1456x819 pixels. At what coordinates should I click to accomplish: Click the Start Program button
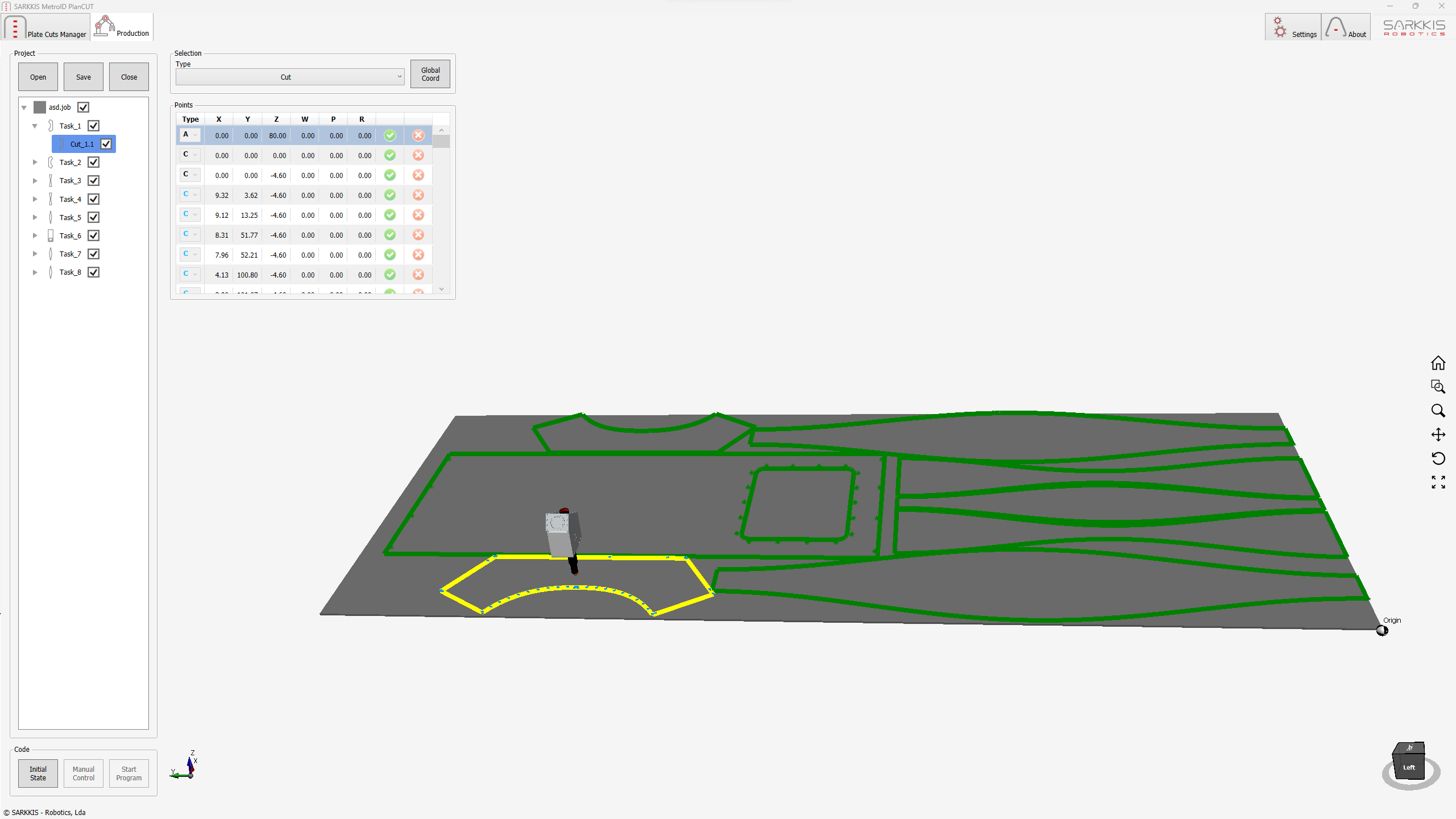pos(129,773)
